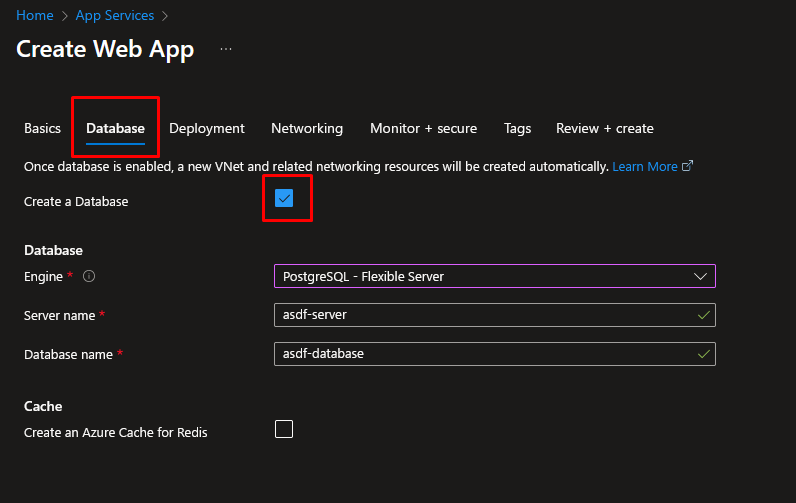Image resolution: width=796 pixels, height=503 pixels.
Task: Switch to the Basics tab
Action: 42,128
